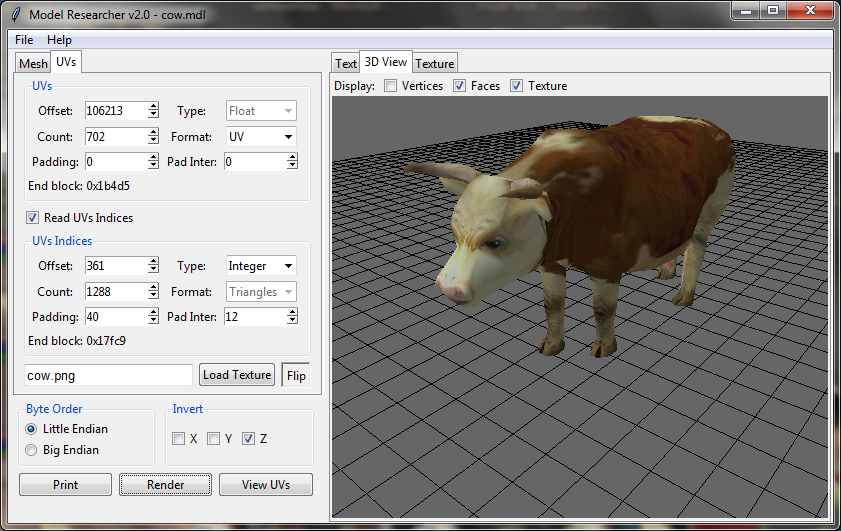Click the feather app icon in title bar
This screenshot has width=841, height=531.
click(16, 14)
